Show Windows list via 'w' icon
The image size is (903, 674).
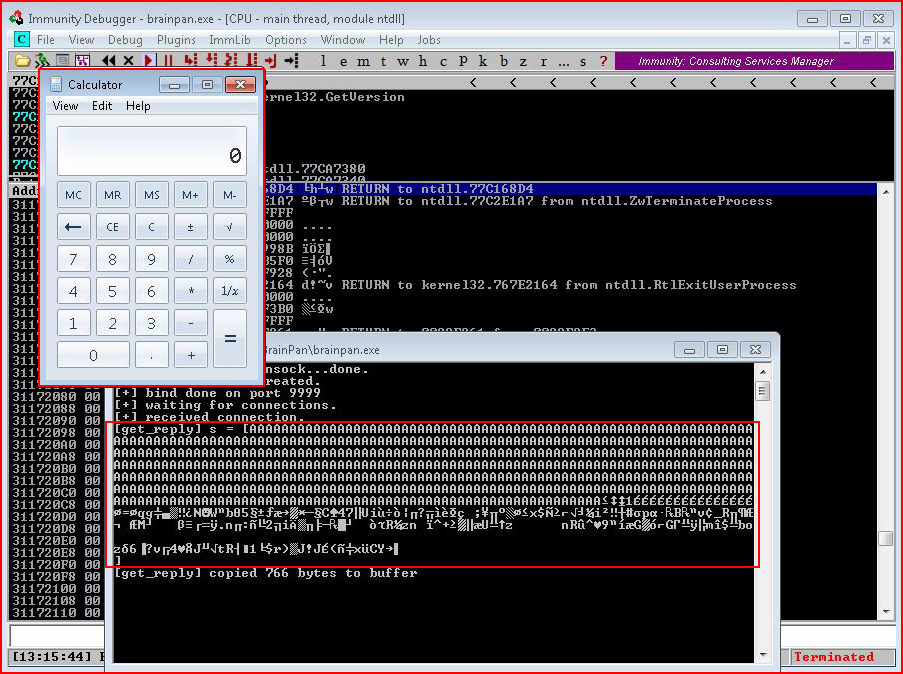(403, 61)
